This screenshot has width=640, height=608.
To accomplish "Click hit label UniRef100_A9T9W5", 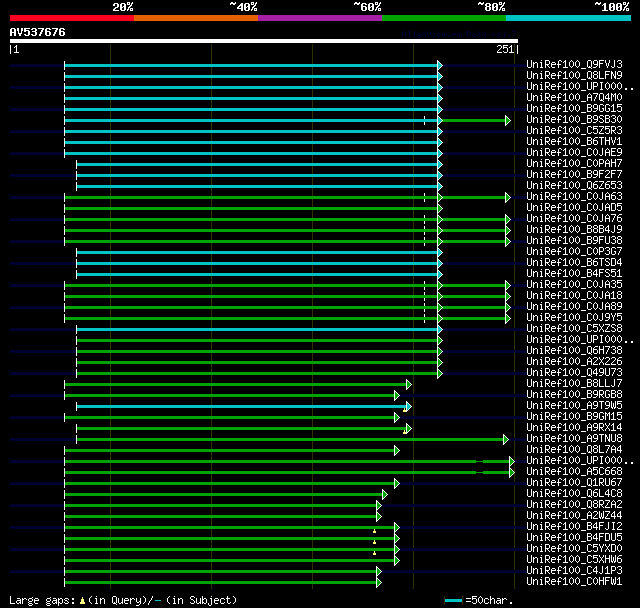I will click(574, 406).
